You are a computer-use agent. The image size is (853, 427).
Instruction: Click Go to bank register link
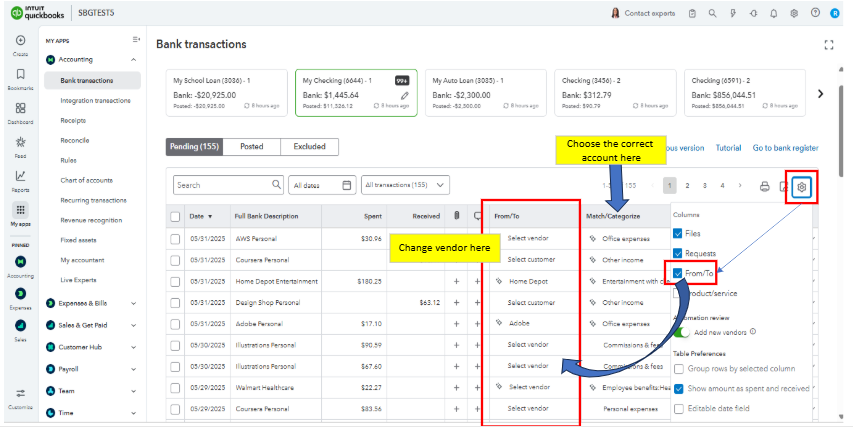(786, 148)
